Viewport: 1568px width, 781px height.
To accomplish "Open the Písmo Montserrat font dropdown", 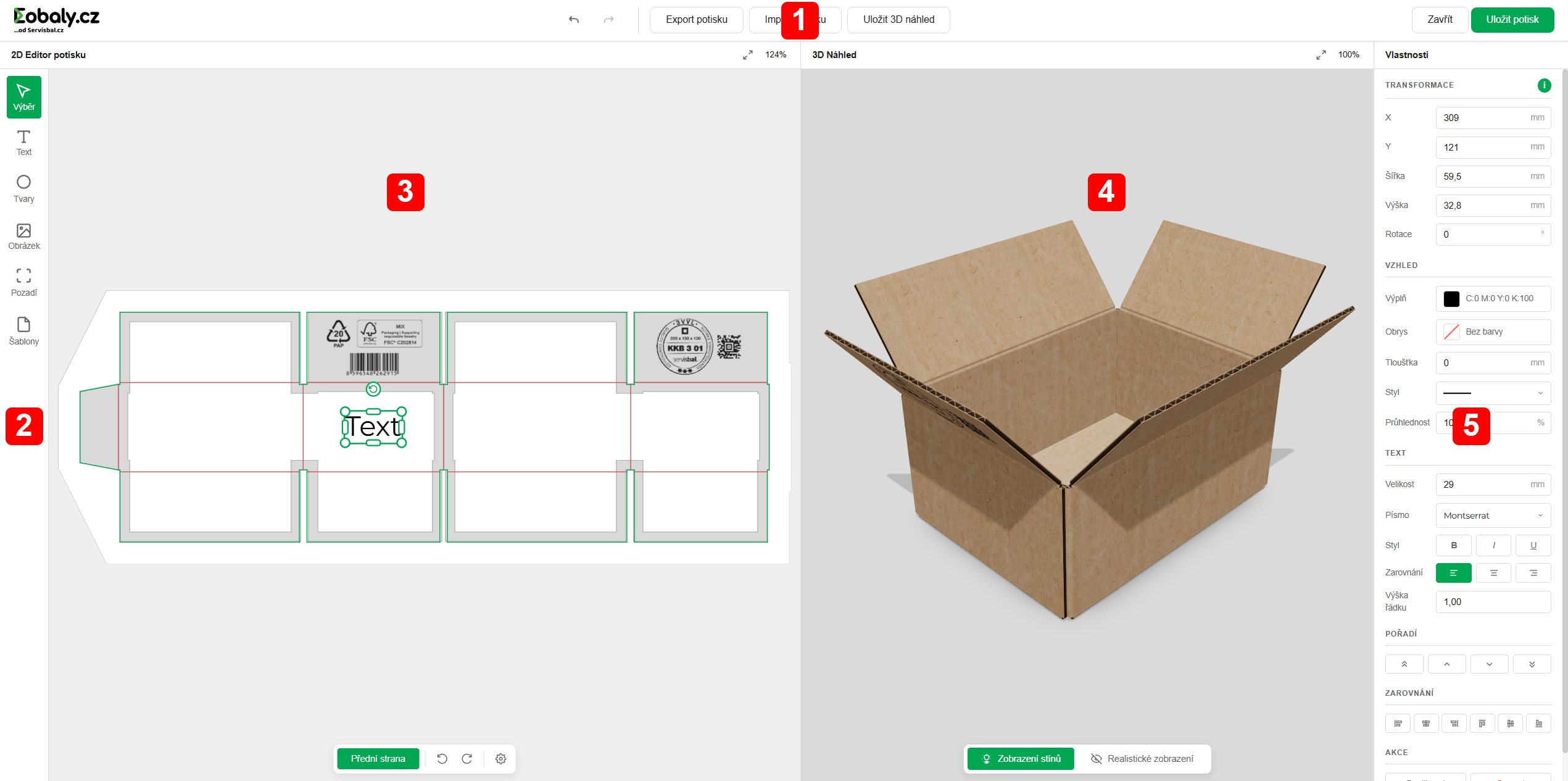I will click(1492, 516).
